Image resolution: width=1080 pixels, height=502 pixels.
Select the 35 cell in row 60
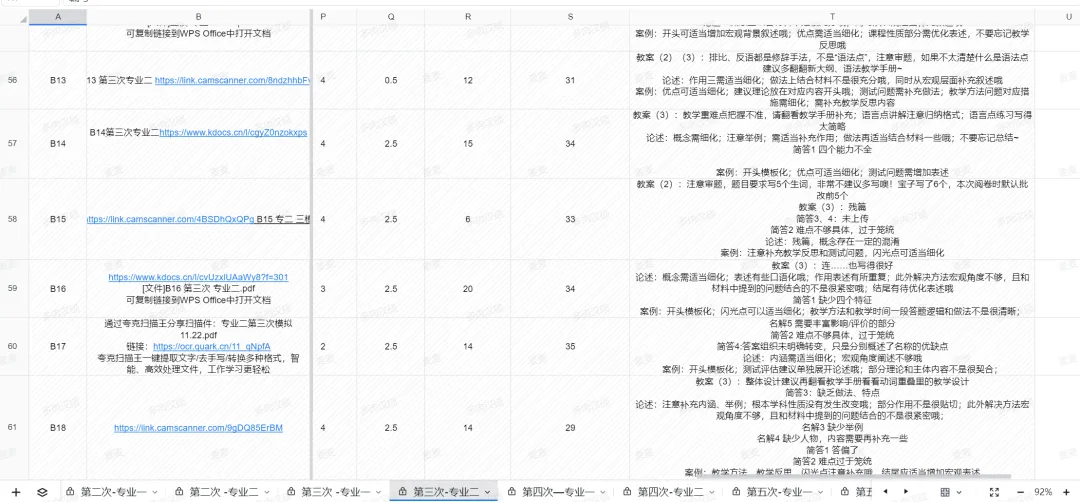[570, 346]
